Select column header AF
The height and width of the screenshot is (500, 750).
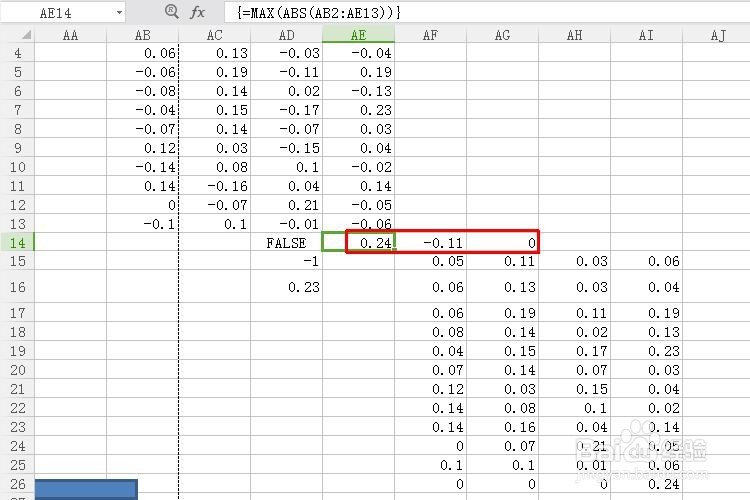pyautogui.click(x=430, y=35)
